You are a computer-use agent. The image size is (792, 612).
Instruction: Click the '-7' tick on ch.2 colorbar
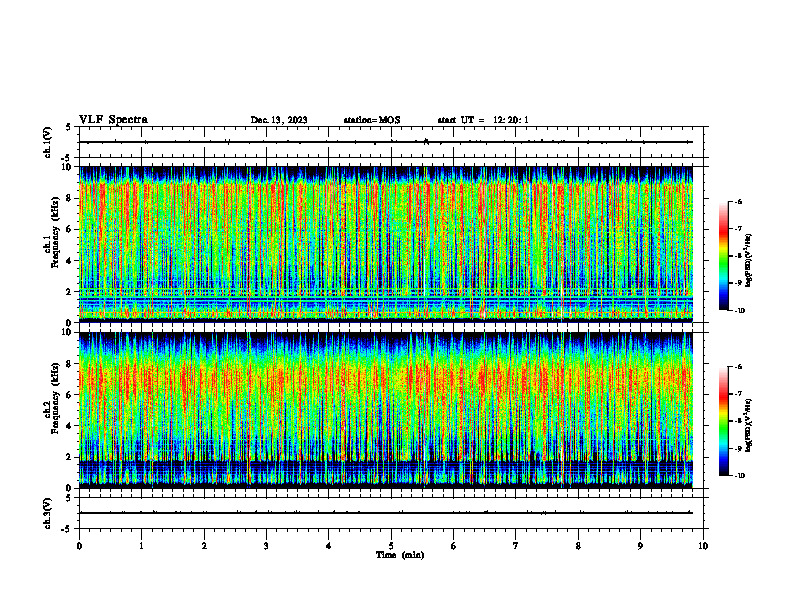(x=738, y=394)
